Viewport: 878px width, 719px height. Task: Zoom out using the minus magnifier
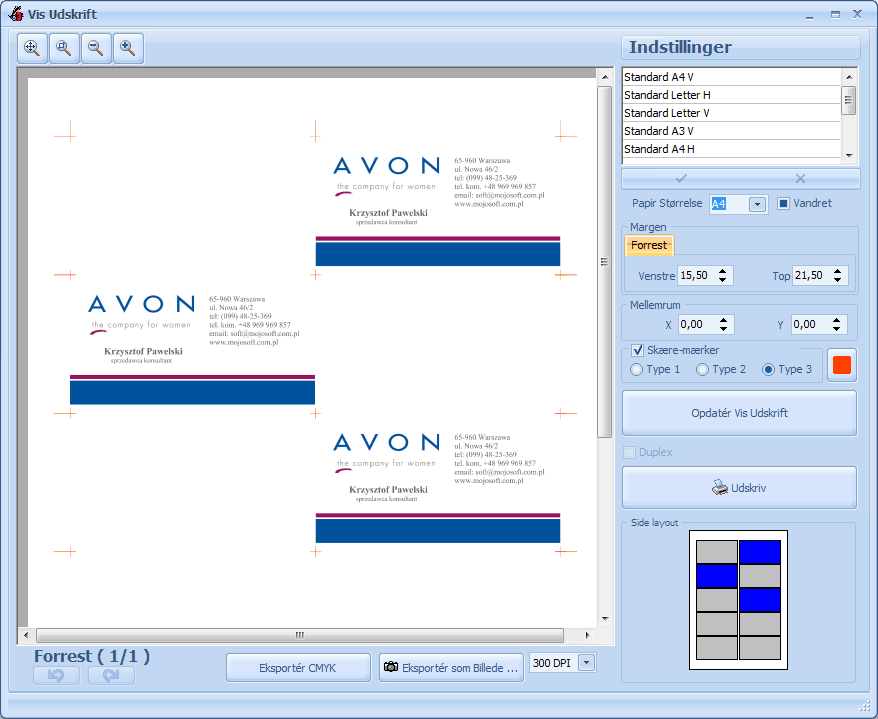click(x=96, y=49)
